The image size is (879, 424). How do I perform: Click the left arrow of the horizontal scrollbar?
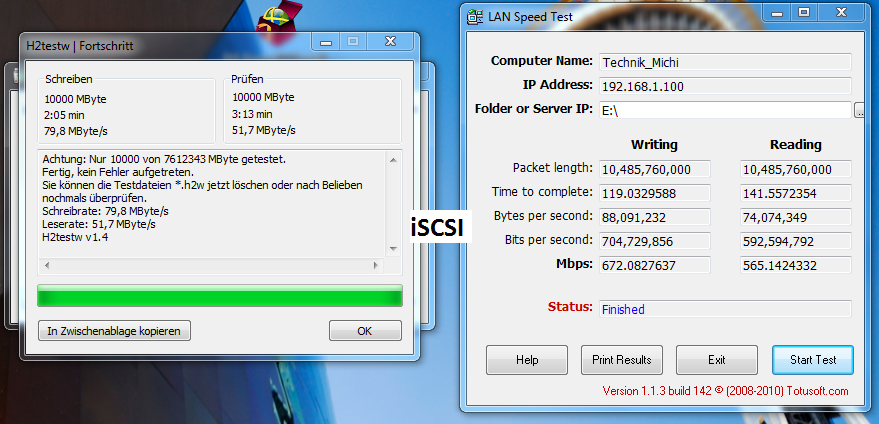point(46,266)
